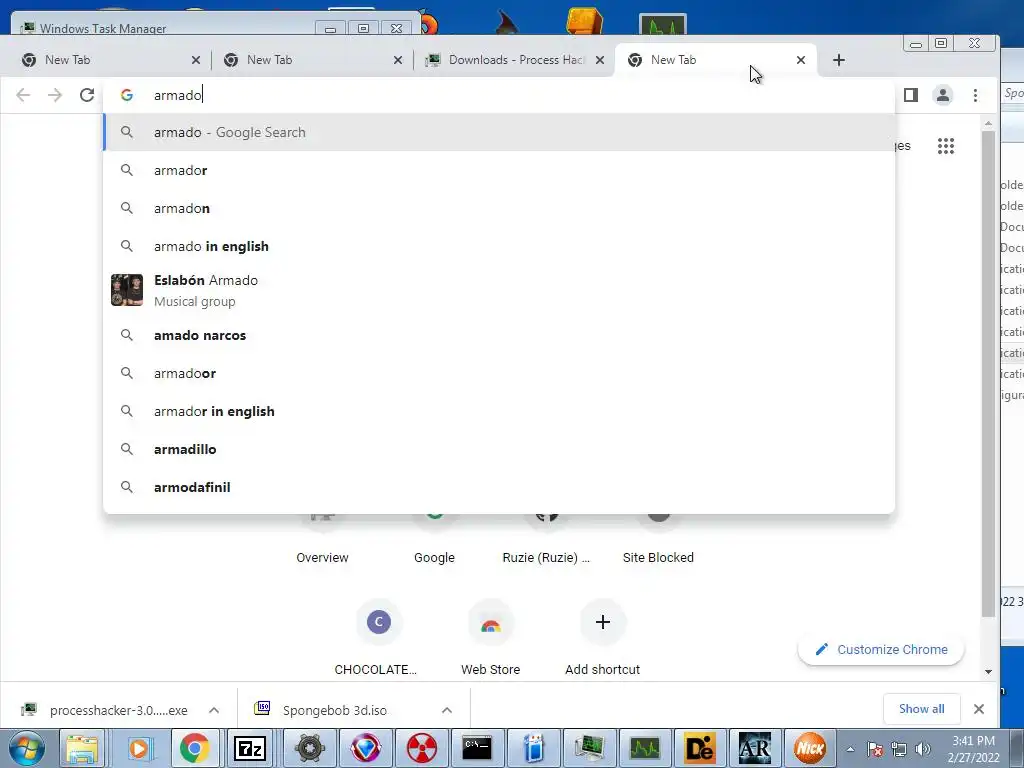This screenshot has height=768, width=1024.
Task: Click the Customize Chrome button
Action: pos(881,649)
